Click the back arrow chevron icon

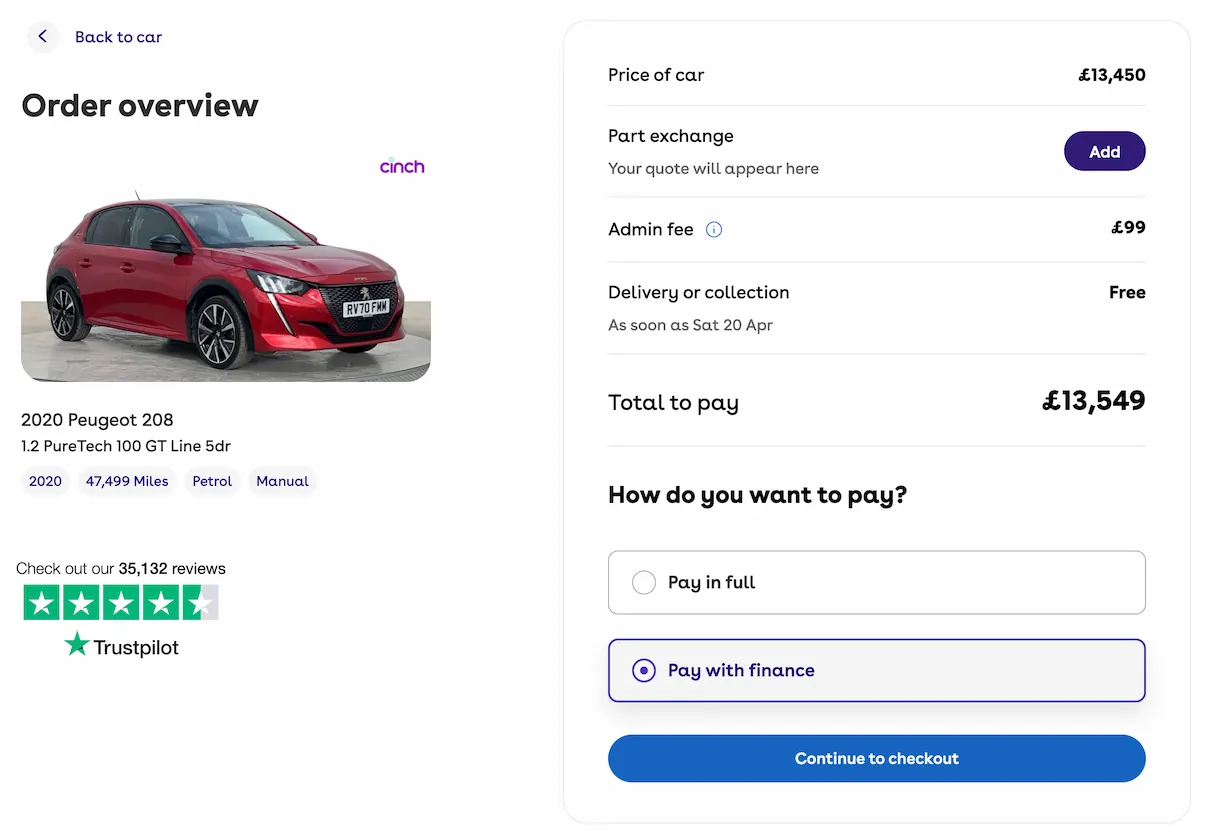(x=42, y=37)
